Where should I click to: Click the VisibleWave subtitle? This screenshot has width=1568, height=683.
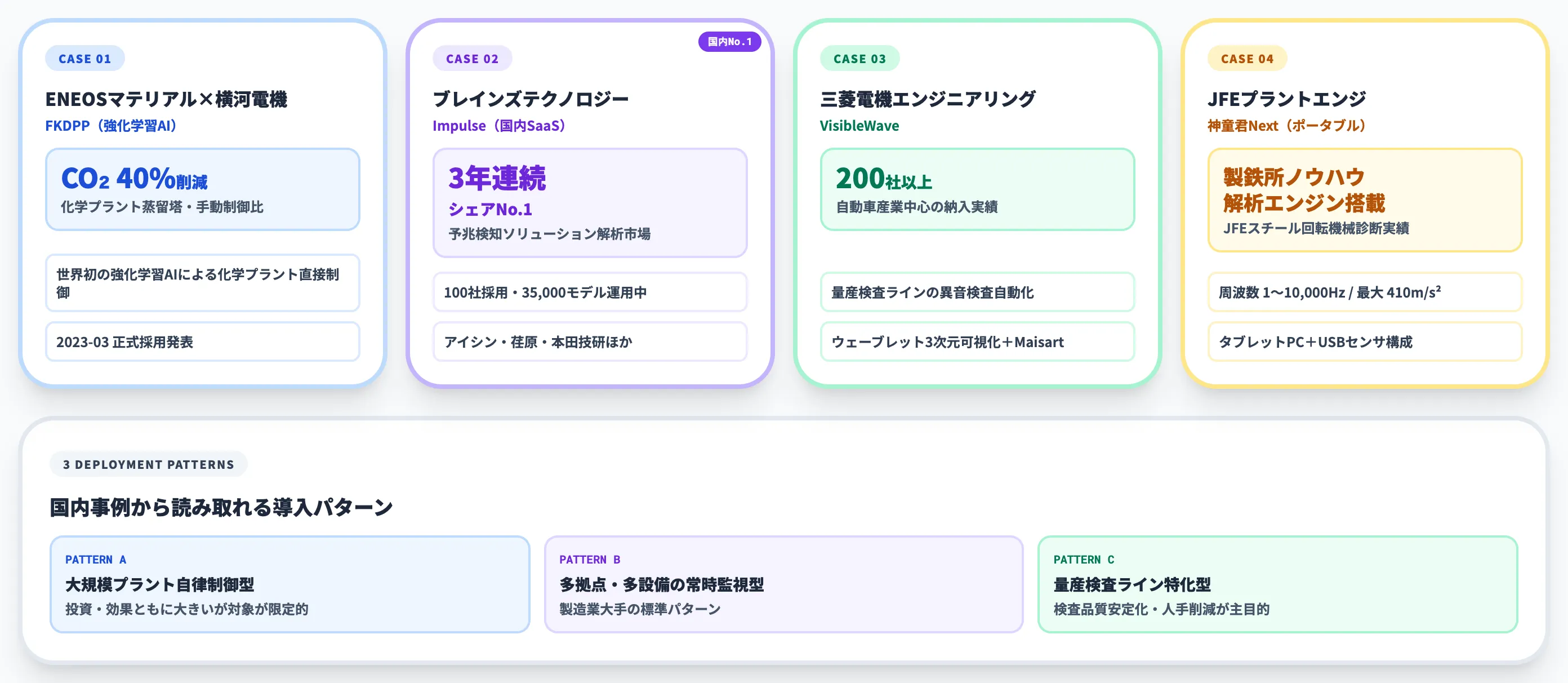coord(859,126)
